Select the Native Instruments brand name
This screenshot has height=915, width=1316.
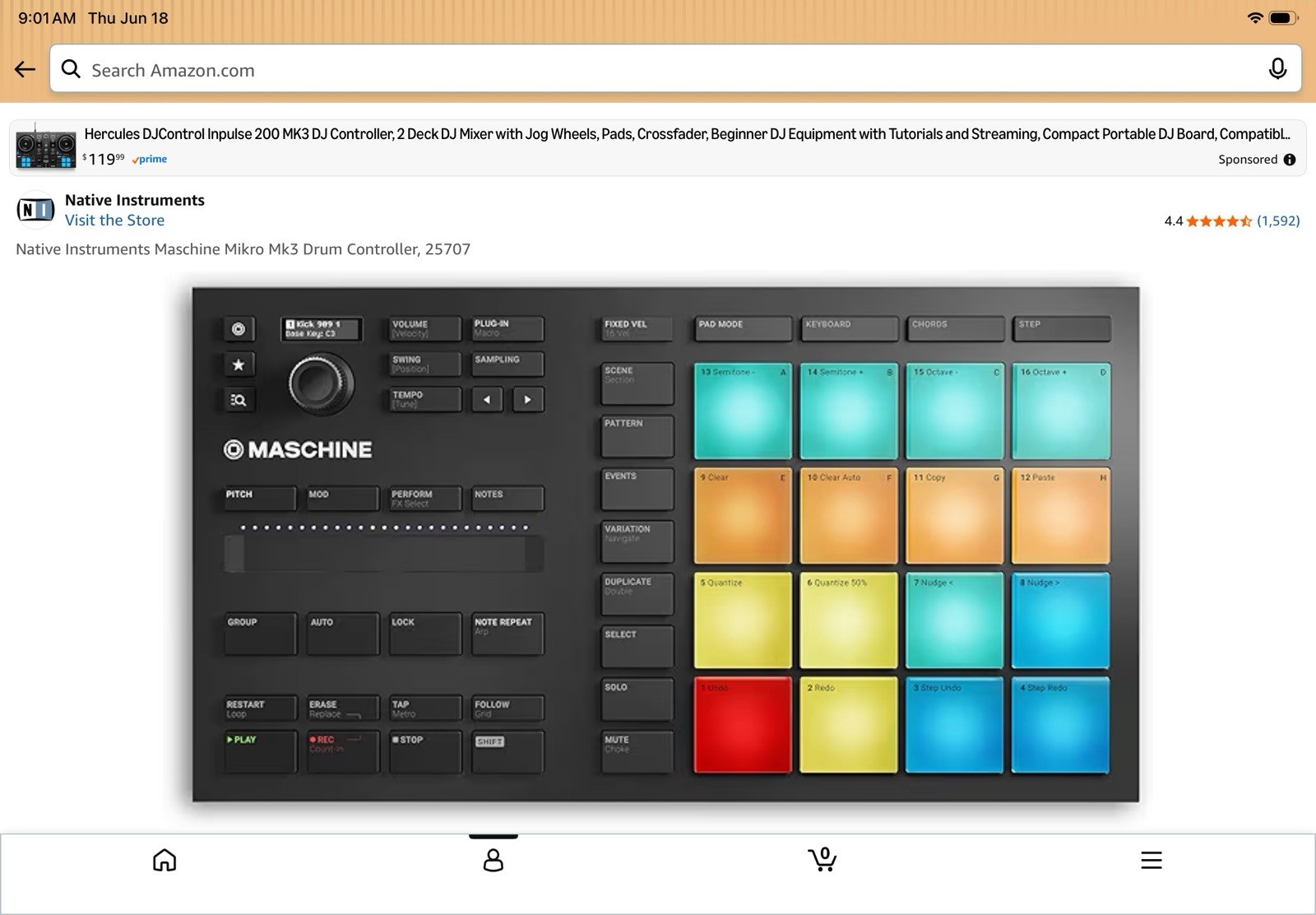pyautogui.click(x=135, y=200)
